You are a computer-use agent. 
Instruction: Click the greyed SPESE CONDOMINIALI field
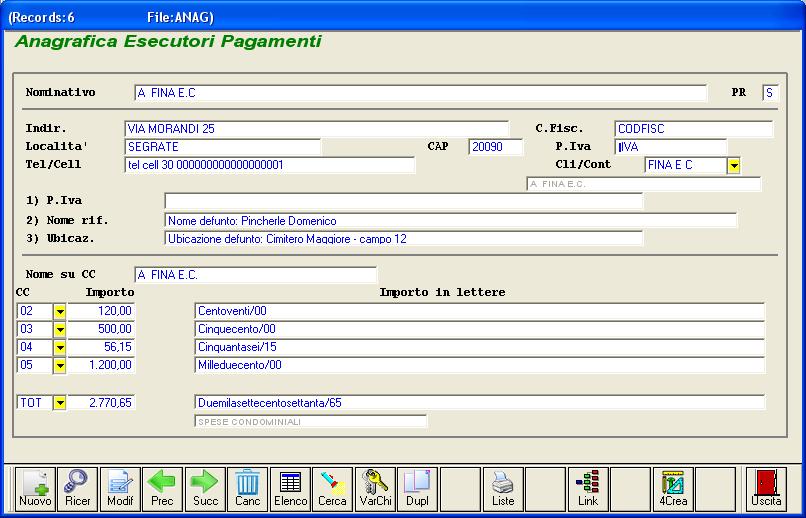(x=310, y=421)
